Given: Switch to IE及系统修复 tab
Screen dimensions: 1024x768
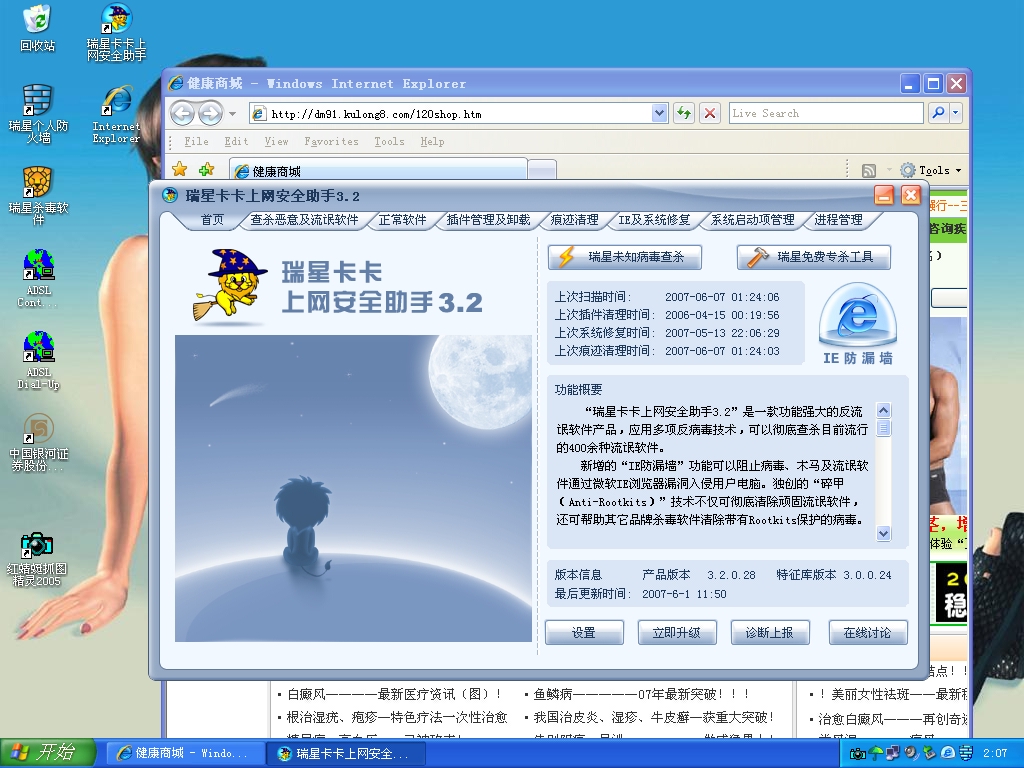Looking at the screenshot, I should click(654, 220).
